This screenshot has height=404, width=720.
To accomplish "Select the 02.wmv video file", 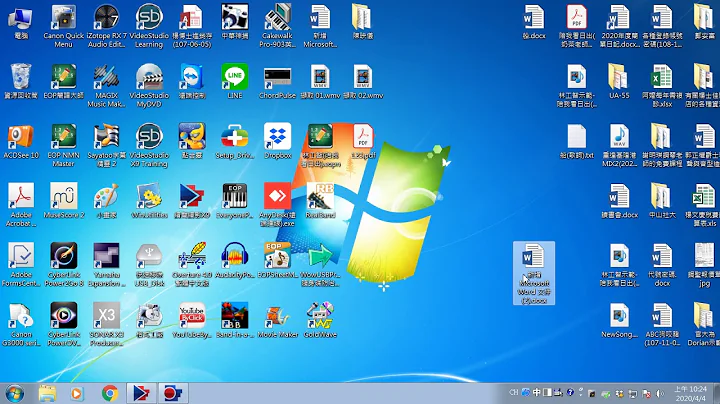I will click(x=363, y=81).
